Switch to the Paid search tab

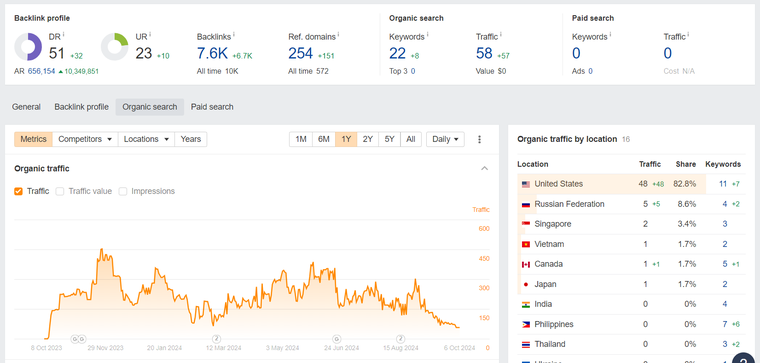pyautogui.click(x=212, y=107)
